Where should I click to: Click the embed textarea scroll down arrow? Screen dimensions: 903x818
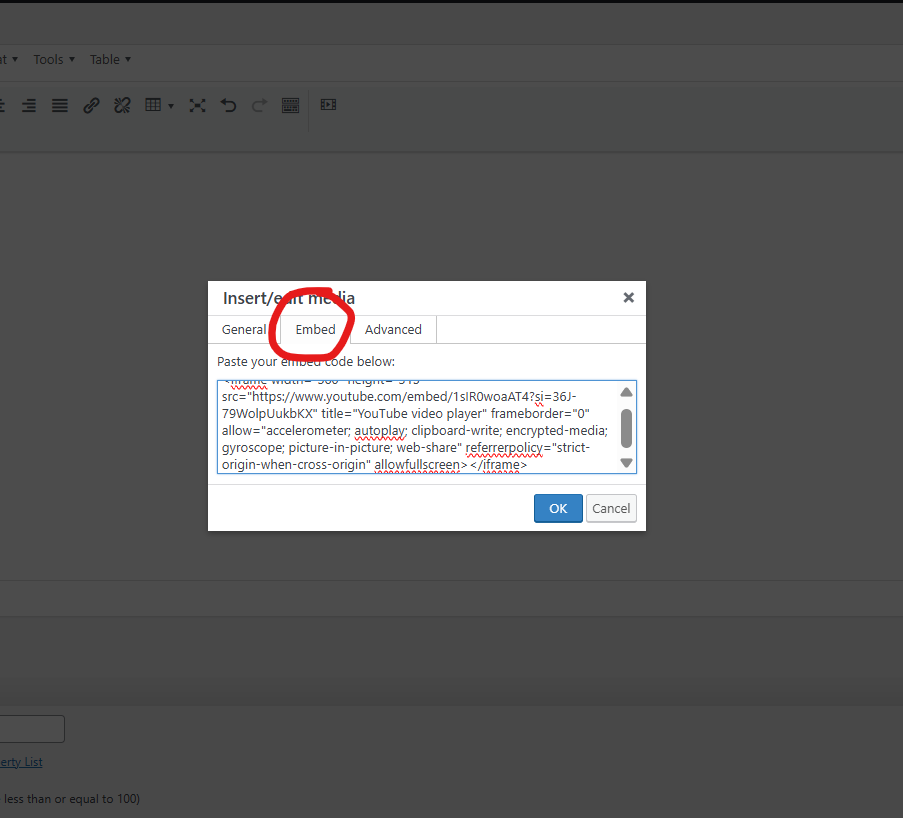[627, 463]
